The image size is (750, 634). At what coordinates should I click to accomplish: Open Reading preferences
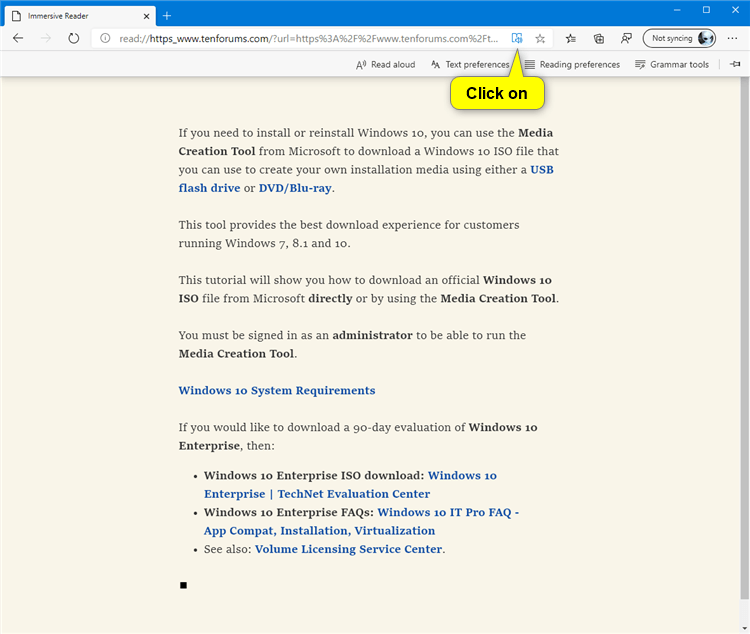point(572,65)
